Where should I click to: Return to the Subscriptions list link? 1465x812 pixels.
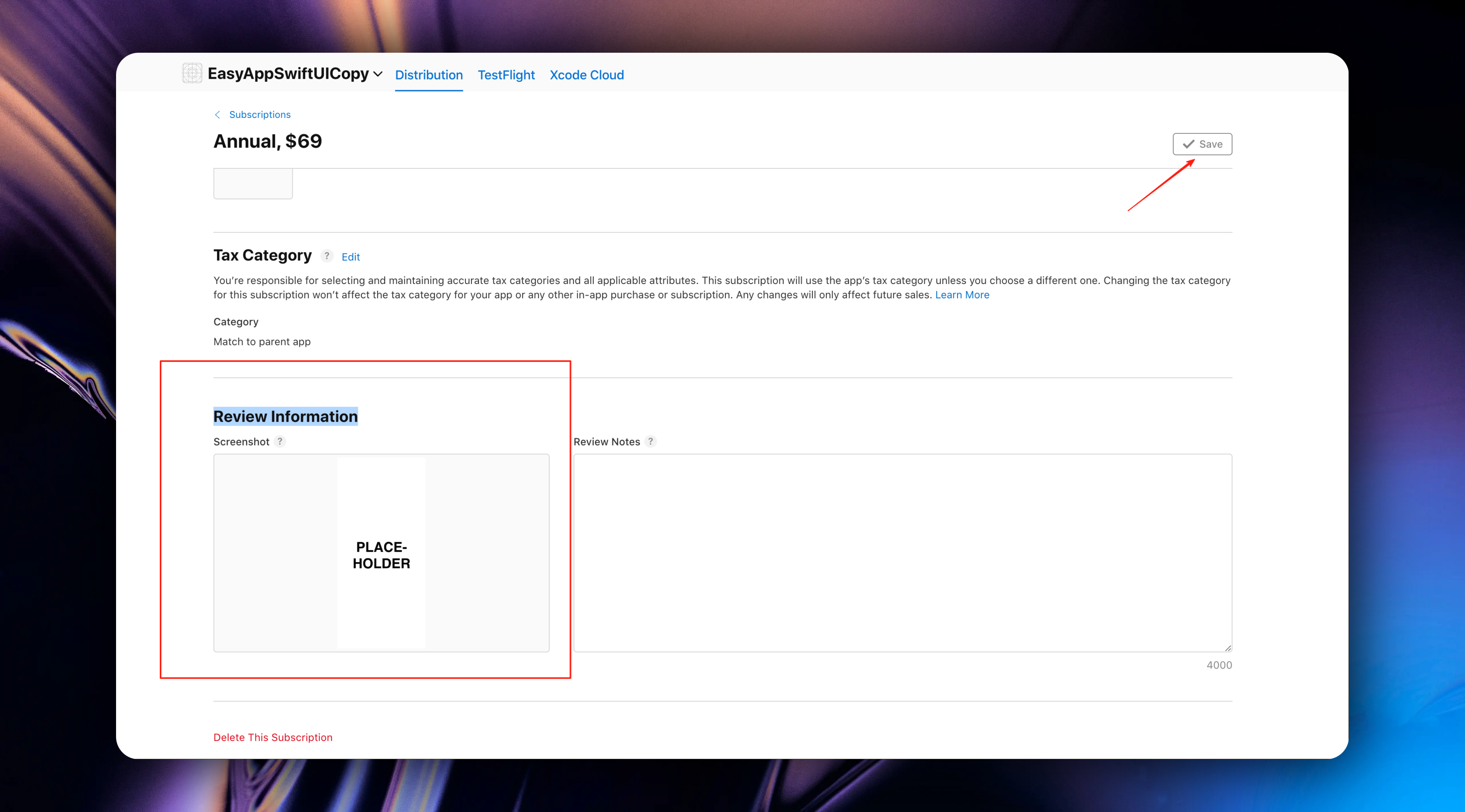click(x=259, y=115)
